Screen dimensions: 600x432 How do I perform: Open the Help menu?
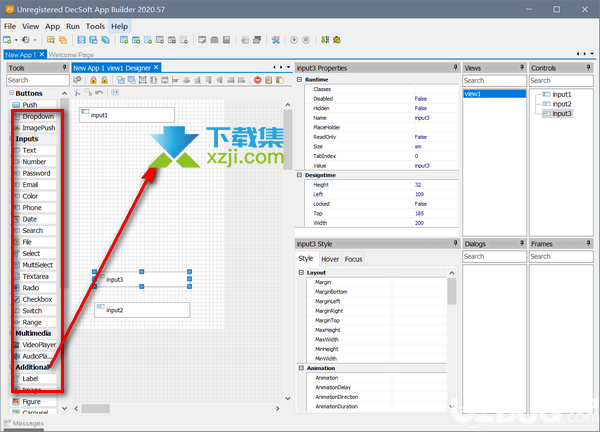[x=119, y=26]
